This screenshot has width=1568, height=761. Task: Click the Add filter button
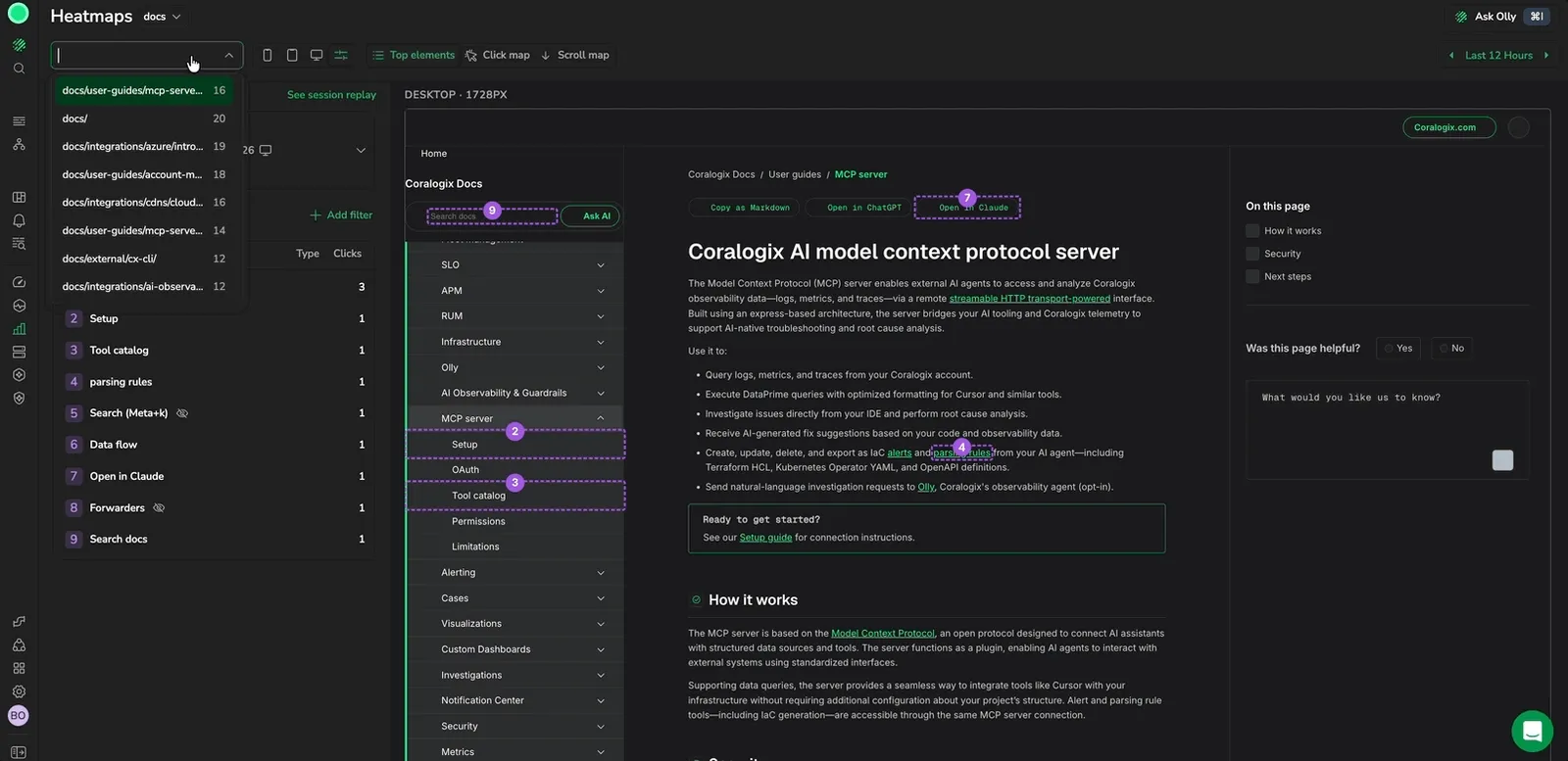[341, 215]
